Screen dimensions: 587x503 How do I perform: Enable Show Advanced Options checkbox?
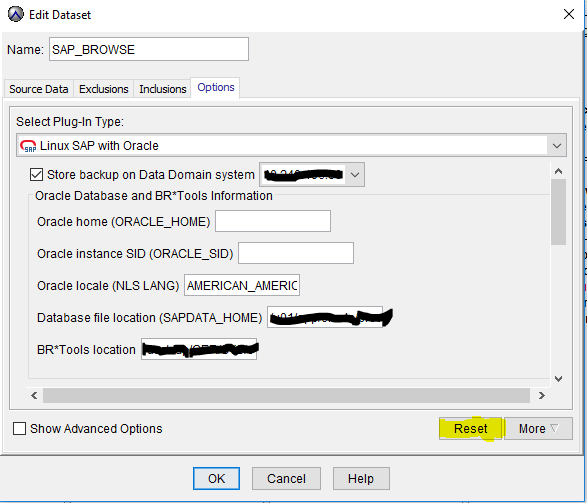point(19,429)
